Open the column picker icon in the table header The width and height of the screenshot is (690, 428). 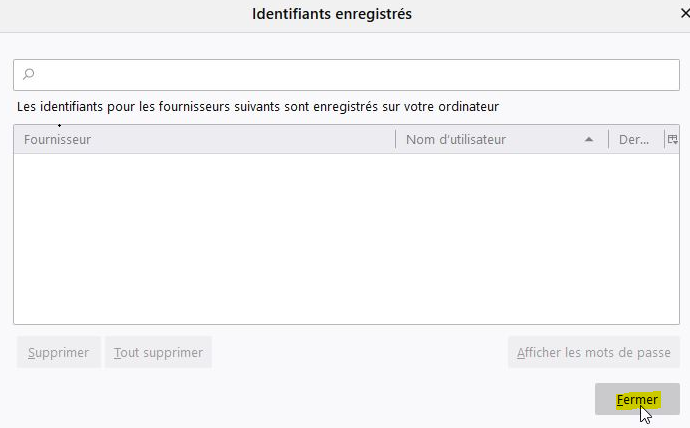672,139
